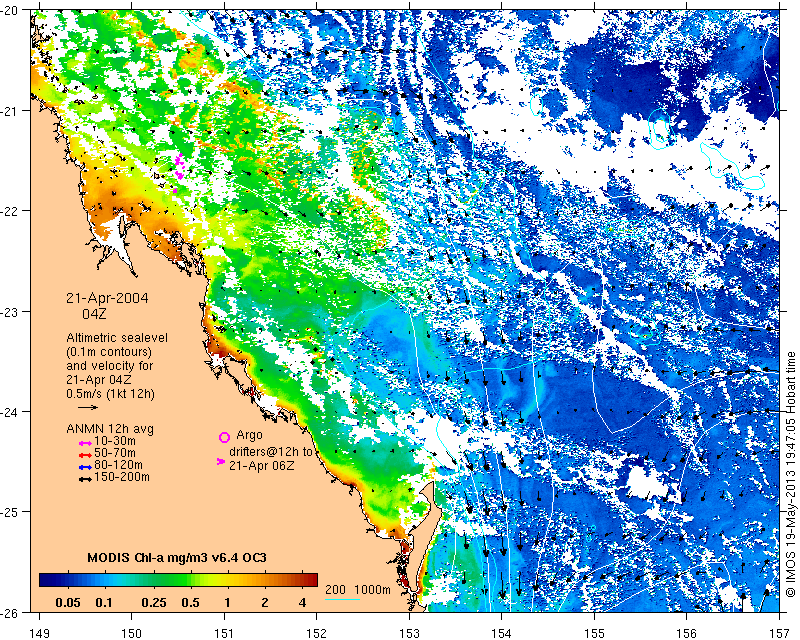Click the '21-Apr 06Z' text
Image resolution: width=800 pixels, height=640 pixels.
pyautogui.click(x=261, y=465)
